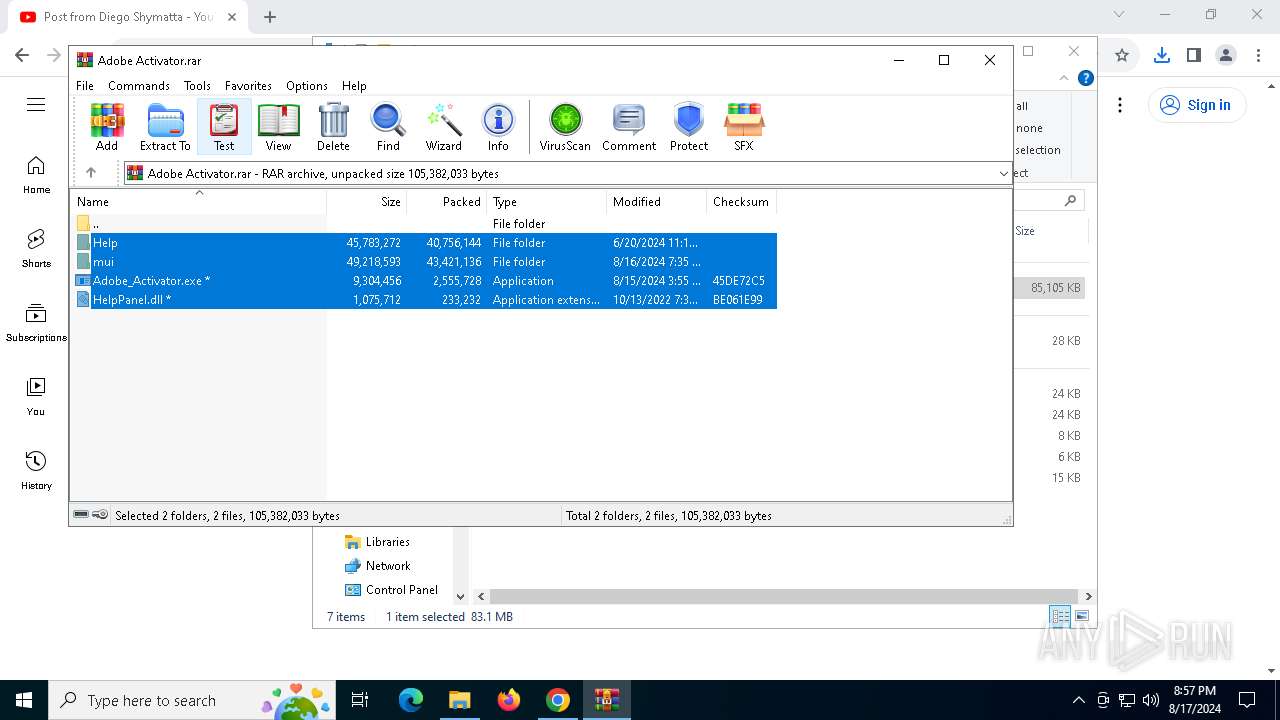
Task: Open Chrome downloads icon
Action: coord(1161,55)
